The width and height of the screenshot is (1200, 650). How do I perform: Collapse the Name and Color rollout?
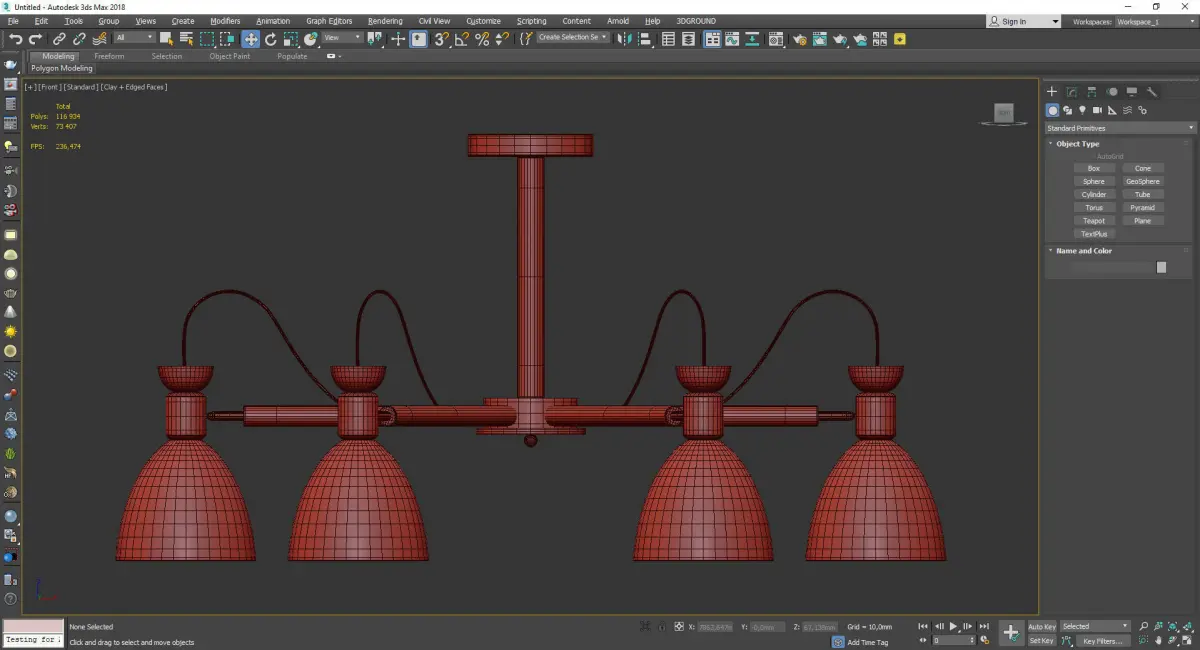(x=1084, y=251)
